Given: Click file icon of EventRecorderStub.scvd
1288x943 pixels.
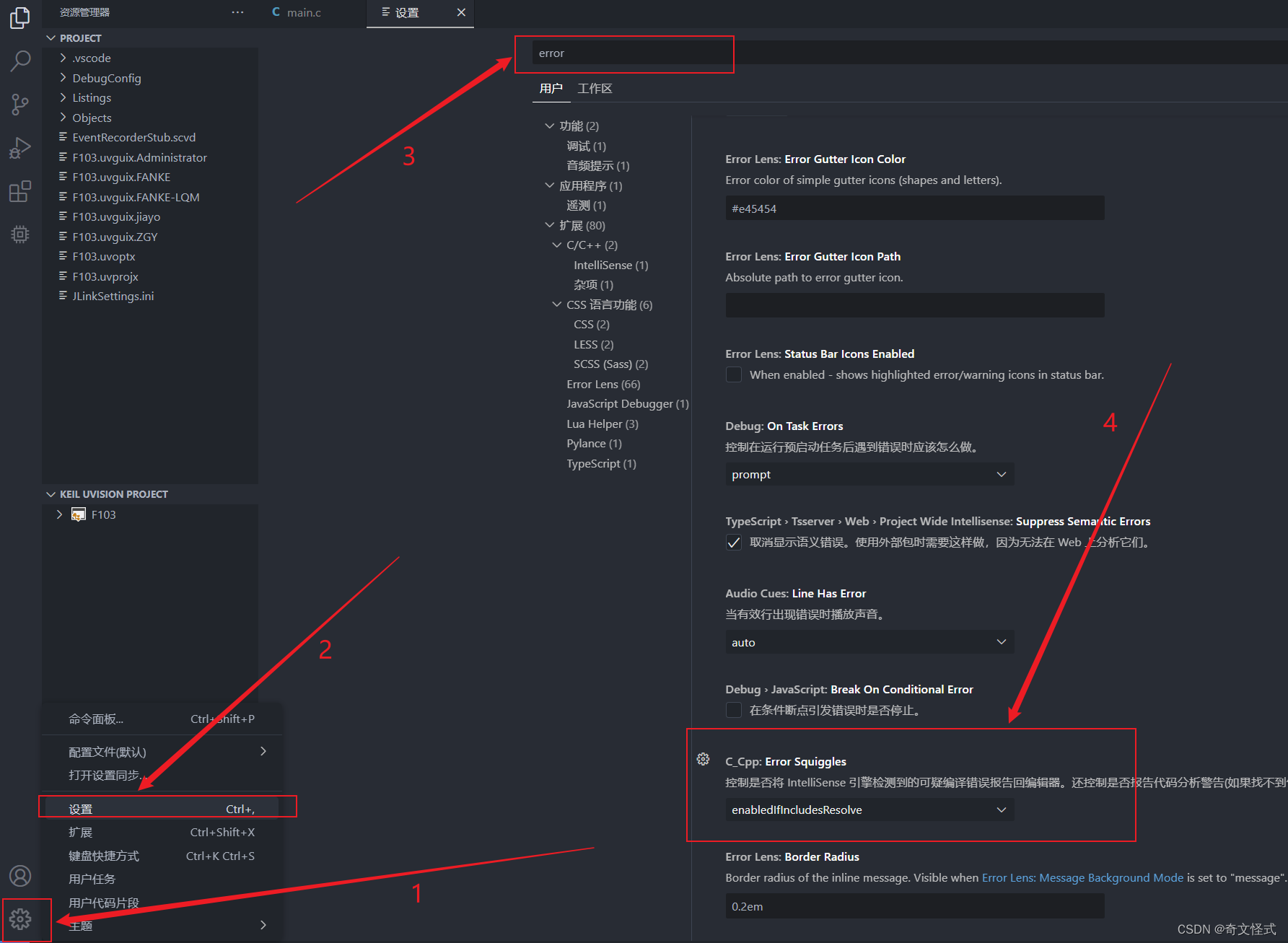Looking at the screenshot, I should coord(63,137).
